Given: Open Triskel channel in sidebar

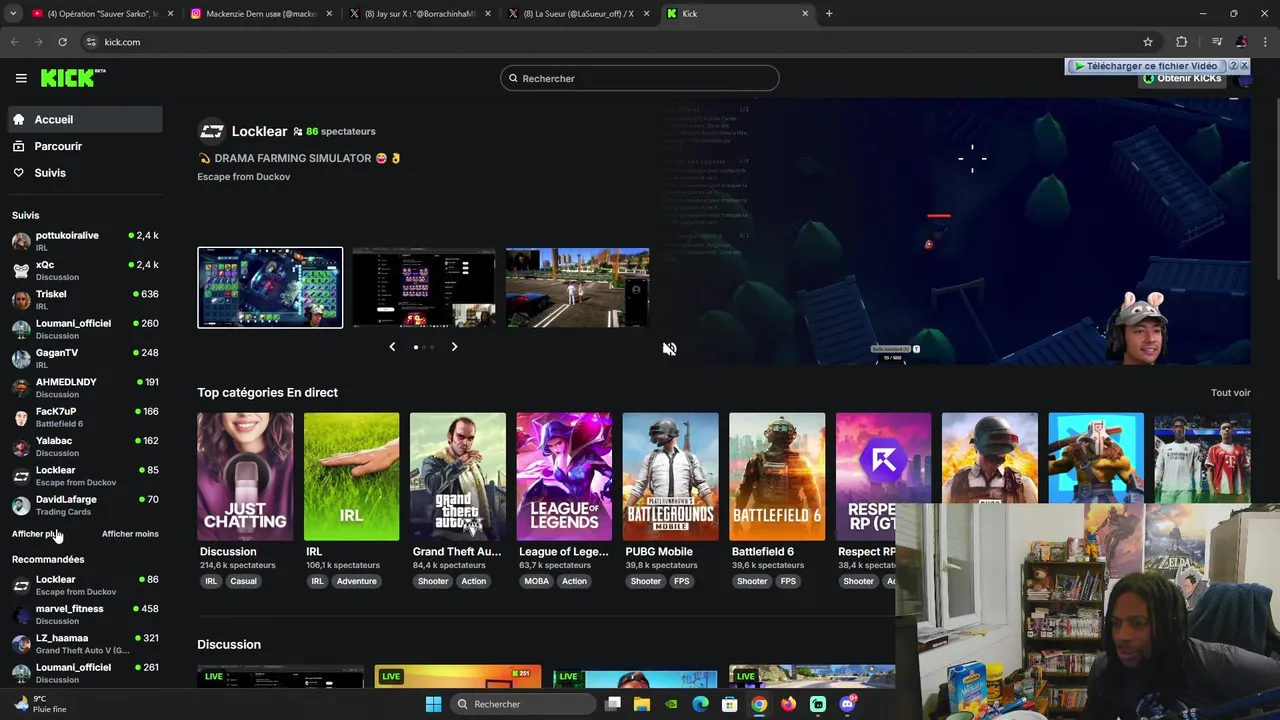Looking at the screenshot, I should click(x=85, y=300).
